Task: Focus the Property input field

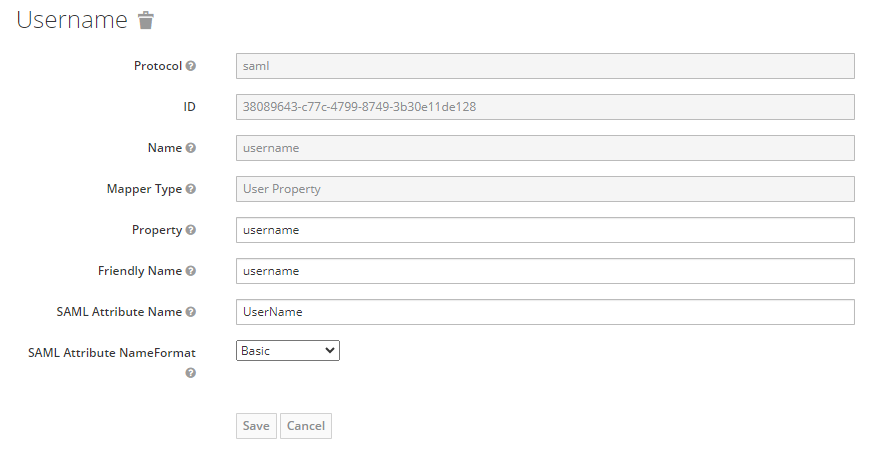Action: (545, 230)
